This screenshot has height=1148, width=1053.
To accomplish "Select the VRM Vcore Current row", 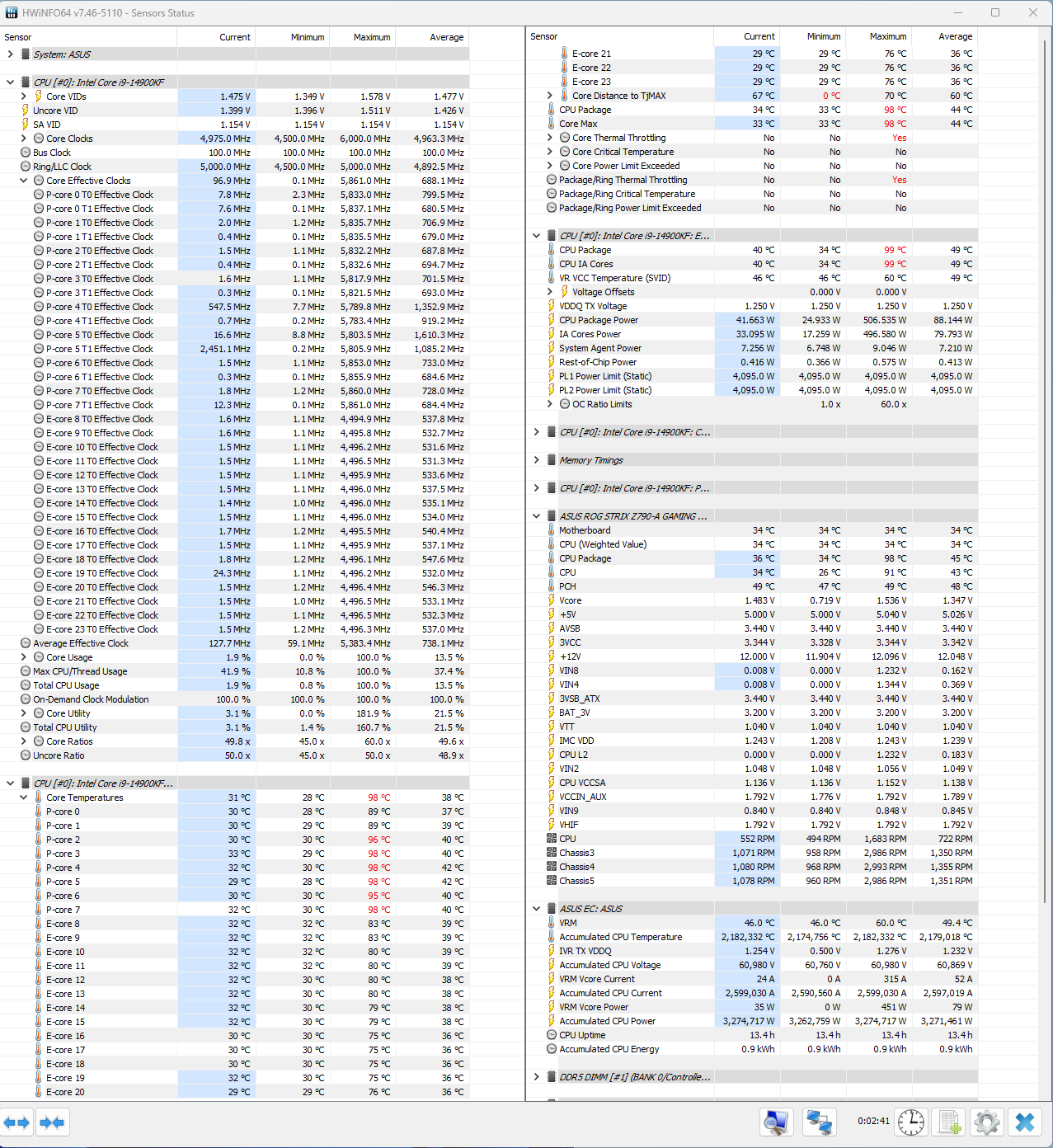I will click(752, 979).
